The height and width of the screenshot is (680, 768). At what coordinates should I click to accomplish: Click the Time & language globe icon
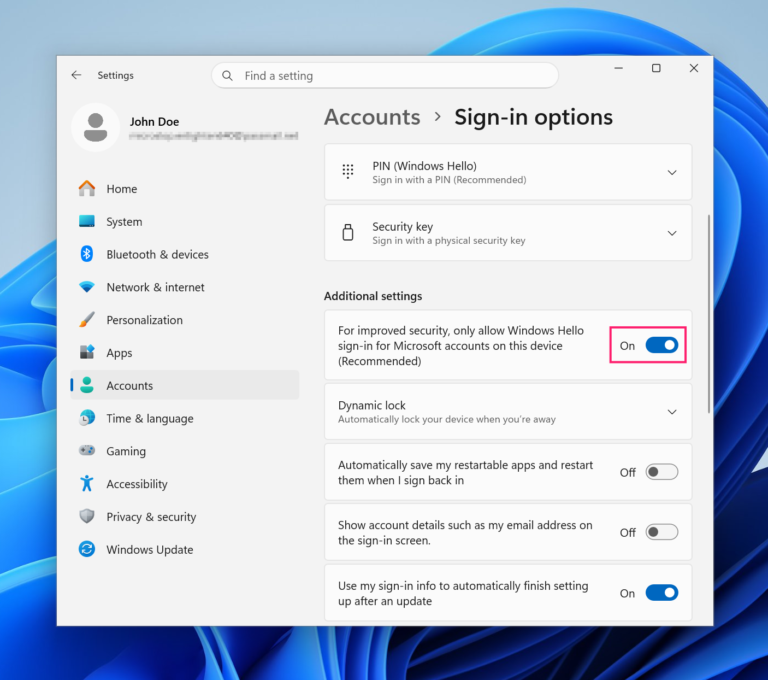click(87, 418)
